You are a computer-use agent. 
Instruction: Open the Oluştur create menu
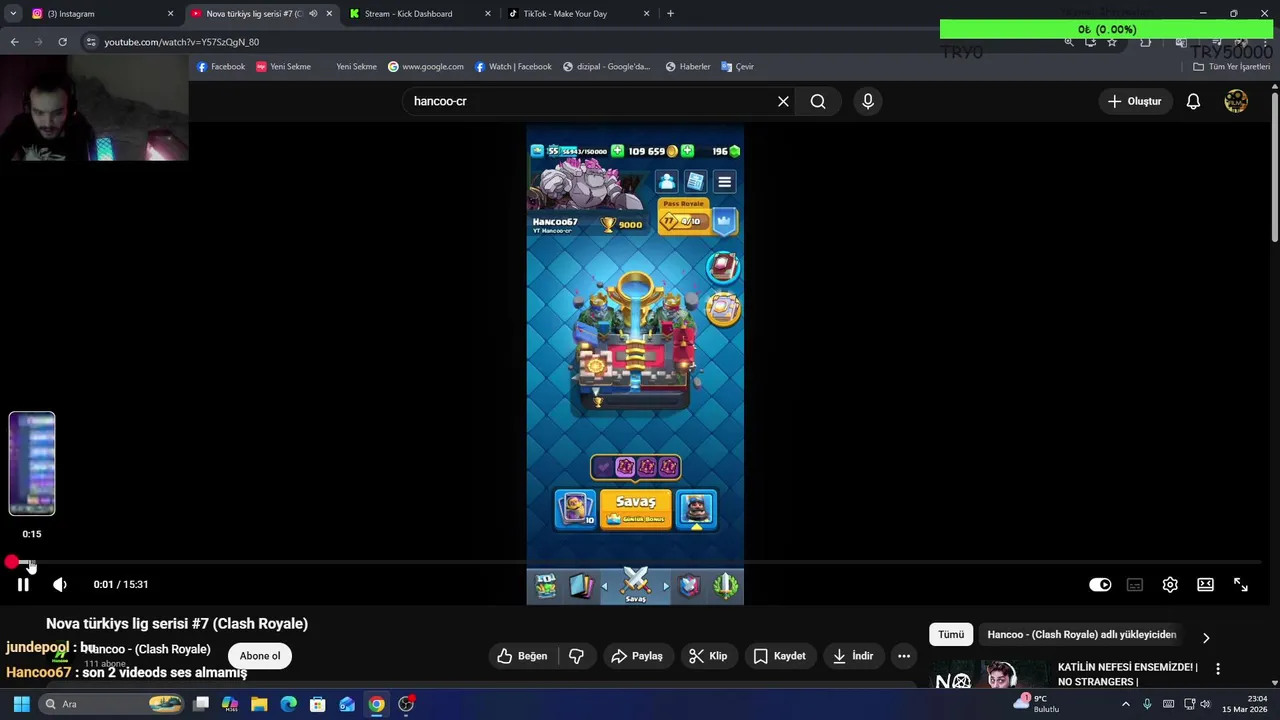pos(1135,101)
